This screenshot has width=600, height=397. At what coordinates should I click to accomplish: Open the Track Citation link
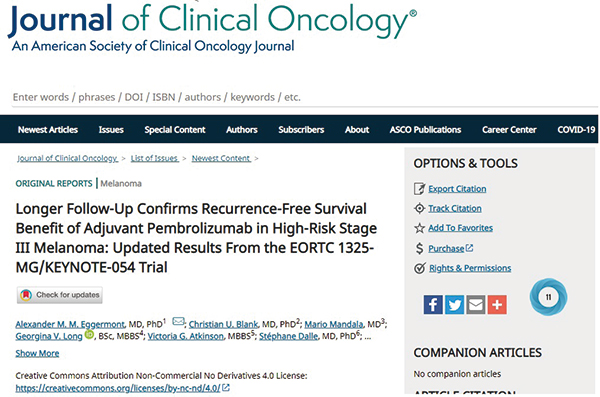click(455, 209)
